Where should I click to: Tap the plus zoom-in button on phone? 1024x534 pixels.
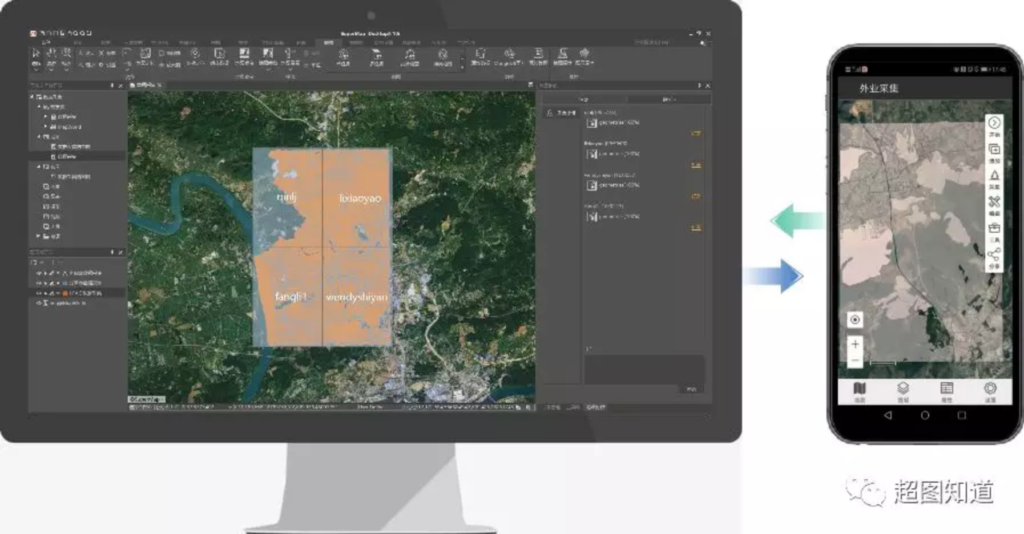[855, 344]
